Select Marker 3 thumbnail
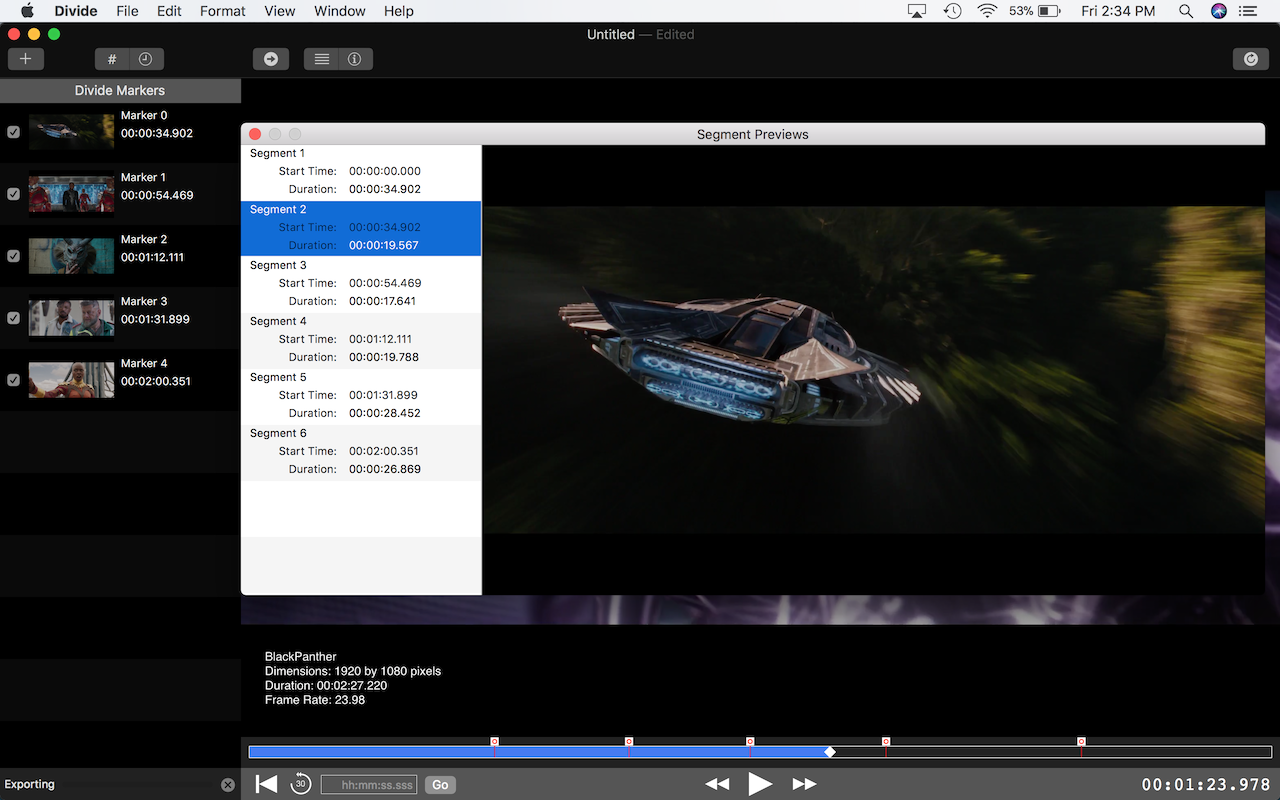1280x800 pixels. [x=71, y=318]
